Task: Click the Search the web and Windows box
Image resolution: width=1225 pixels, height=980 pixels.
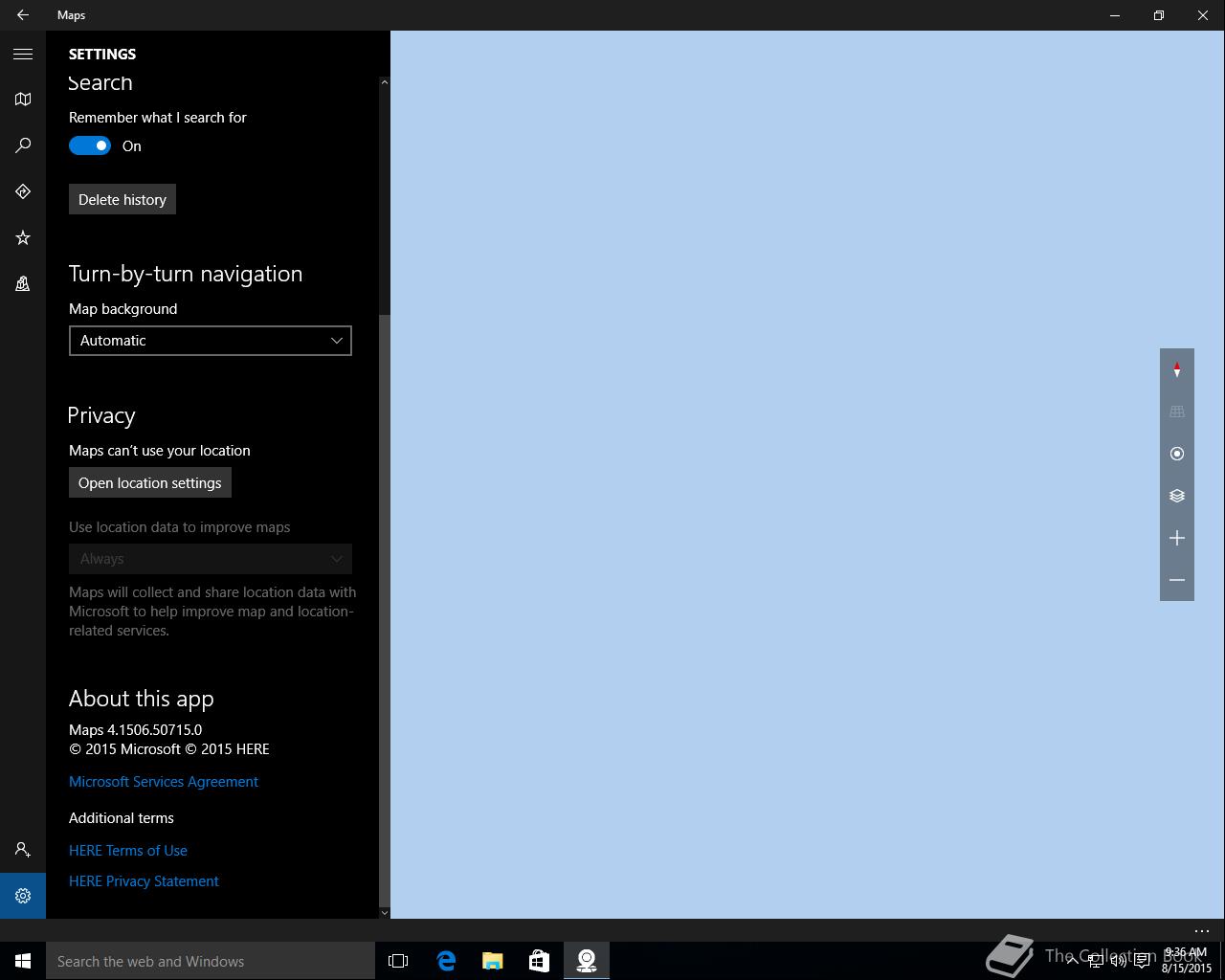Action: (x=211, y=961)
